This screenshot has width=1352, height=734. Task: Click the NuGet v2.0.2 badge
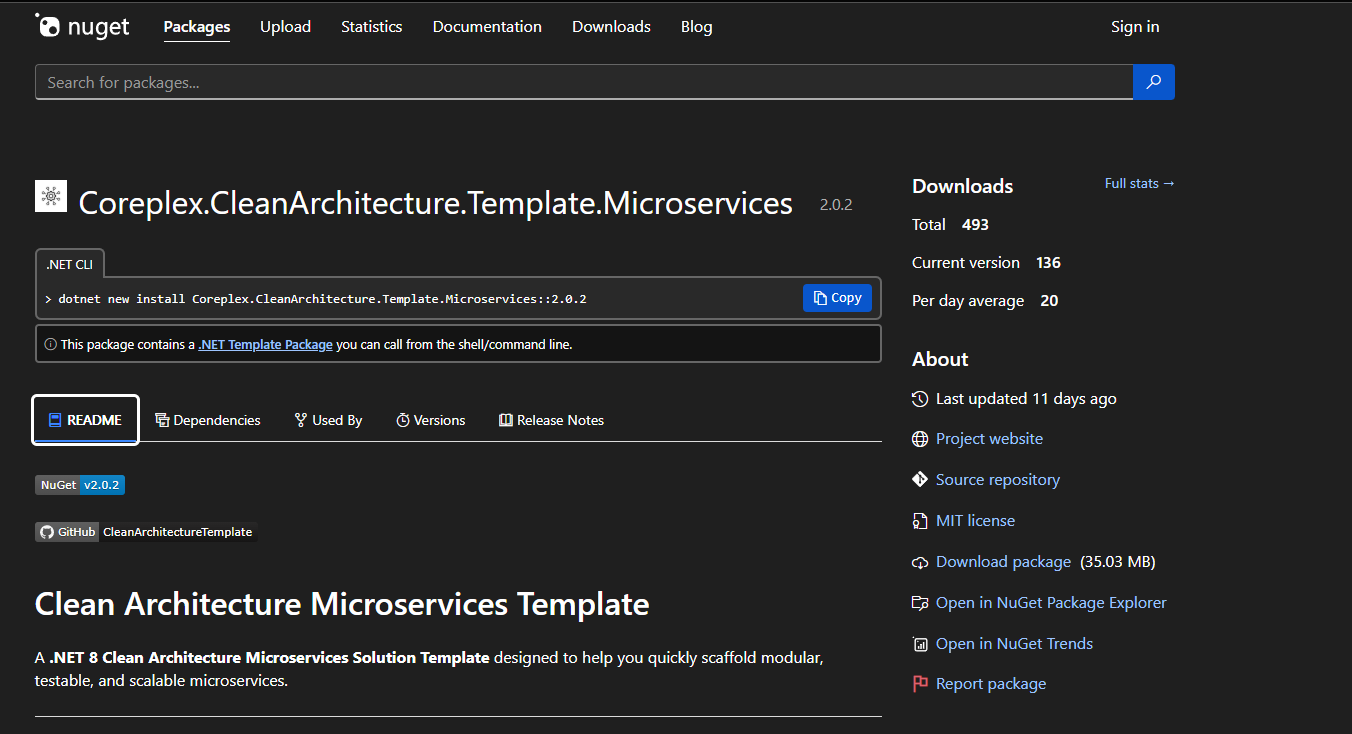pyautogui.click(x=80, y=485)
